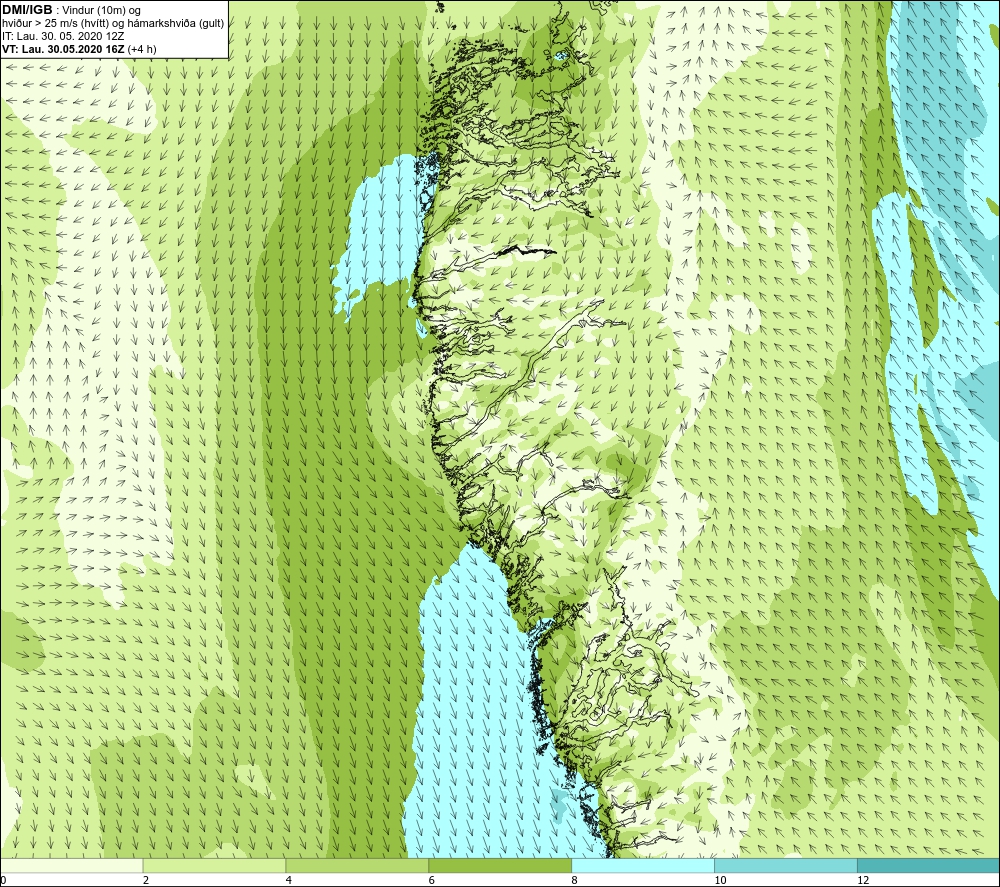Click the scale label '0'
1000x887 pixels.
(x=3, y=880)
